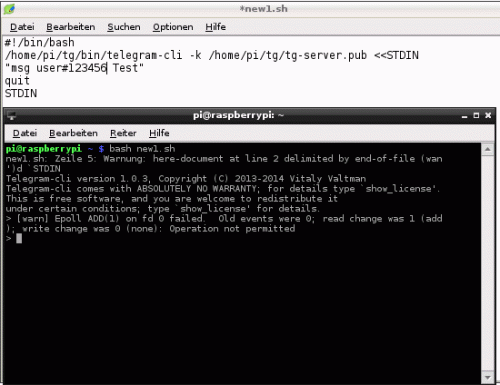Click 'ABSOLUTELY NO WARRANTY' in the terminal output

197,189
